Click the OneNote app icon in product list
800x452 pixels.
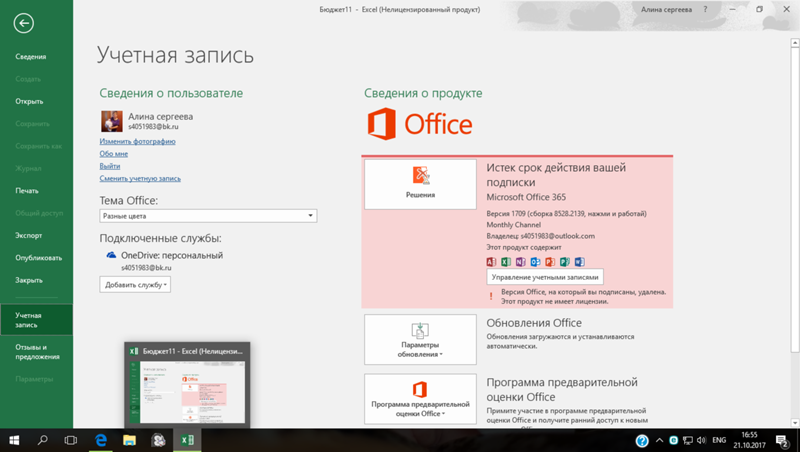(520, 262)
